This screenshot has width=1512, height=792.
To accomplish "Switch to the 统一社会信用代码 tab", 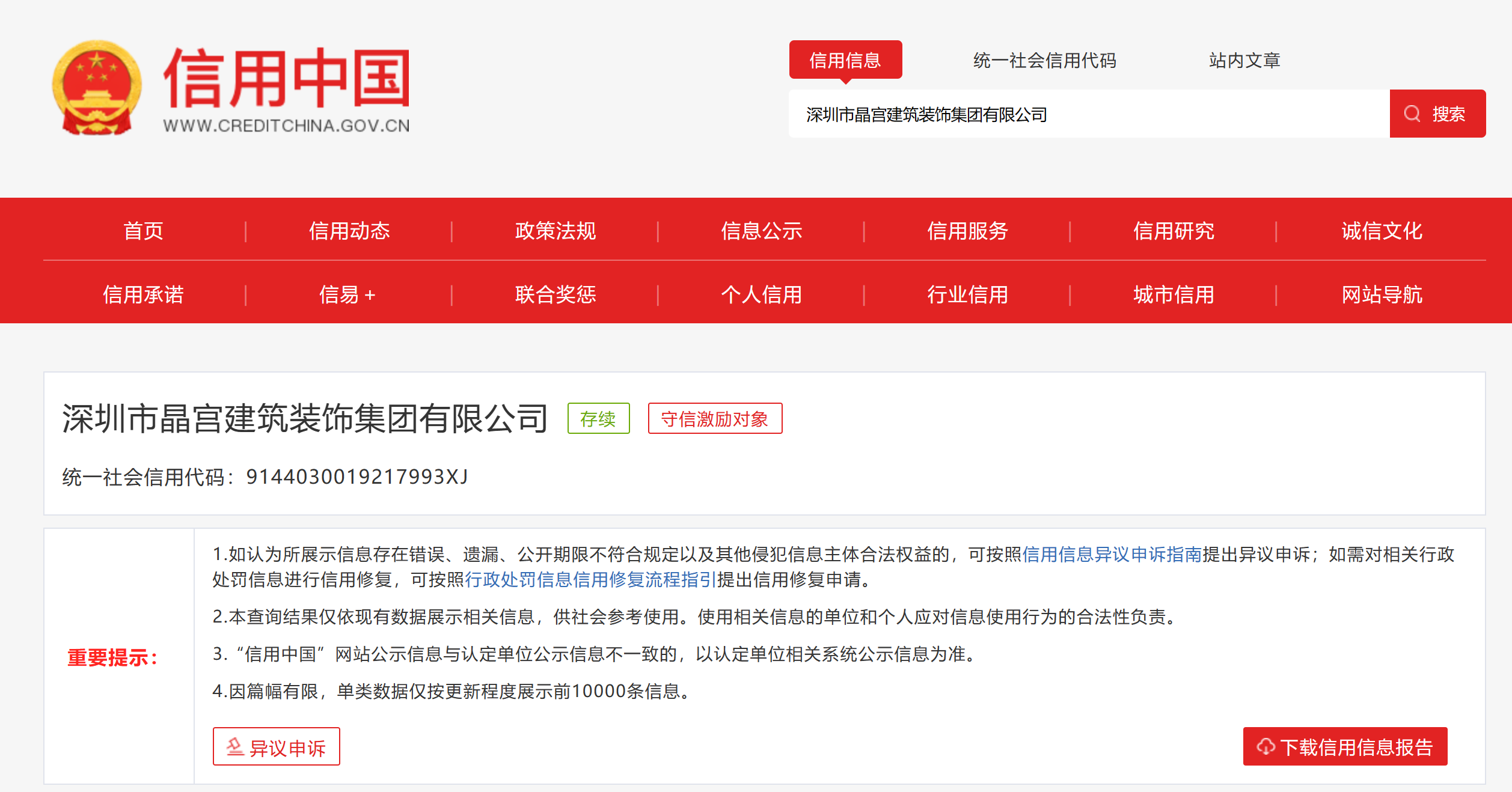I will click(x=1044, y=60).
